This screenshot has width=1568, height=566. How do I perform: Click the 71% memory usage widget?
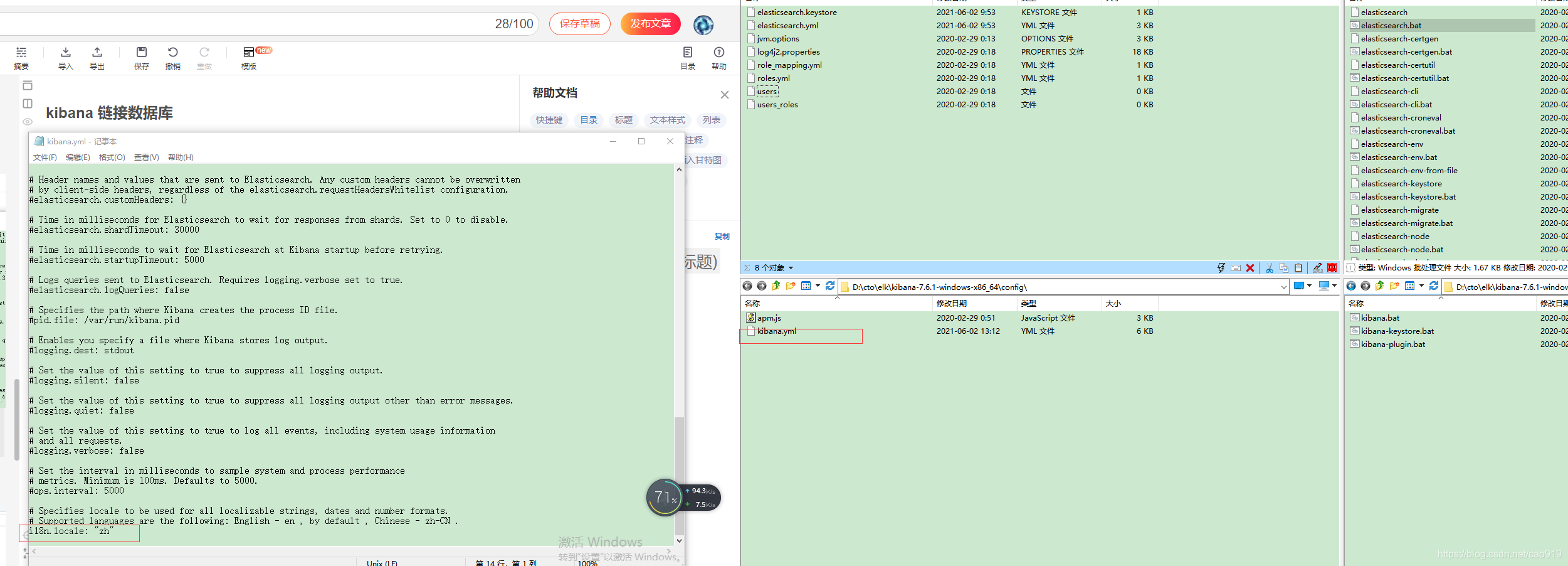(665, 498)
